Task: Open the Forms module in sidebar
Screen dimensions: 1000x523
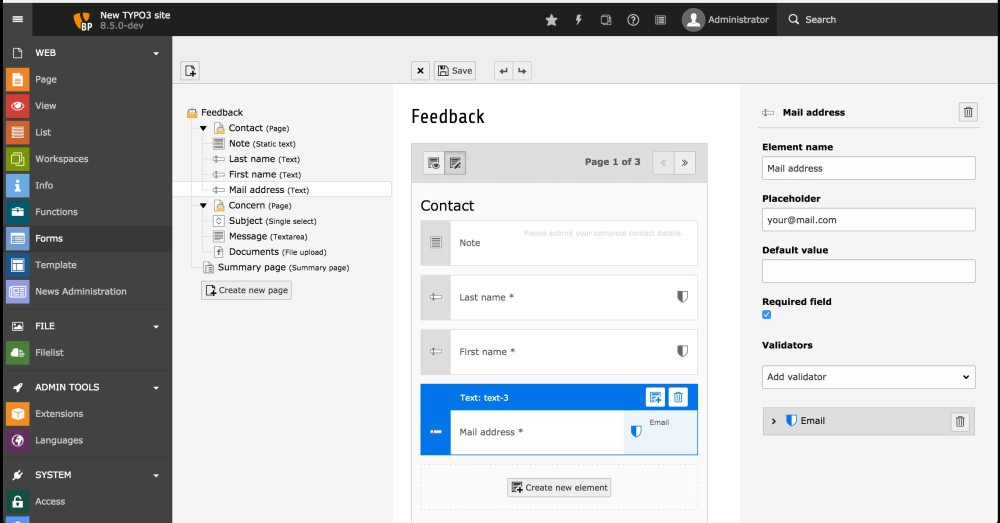Action: (49, 238)
